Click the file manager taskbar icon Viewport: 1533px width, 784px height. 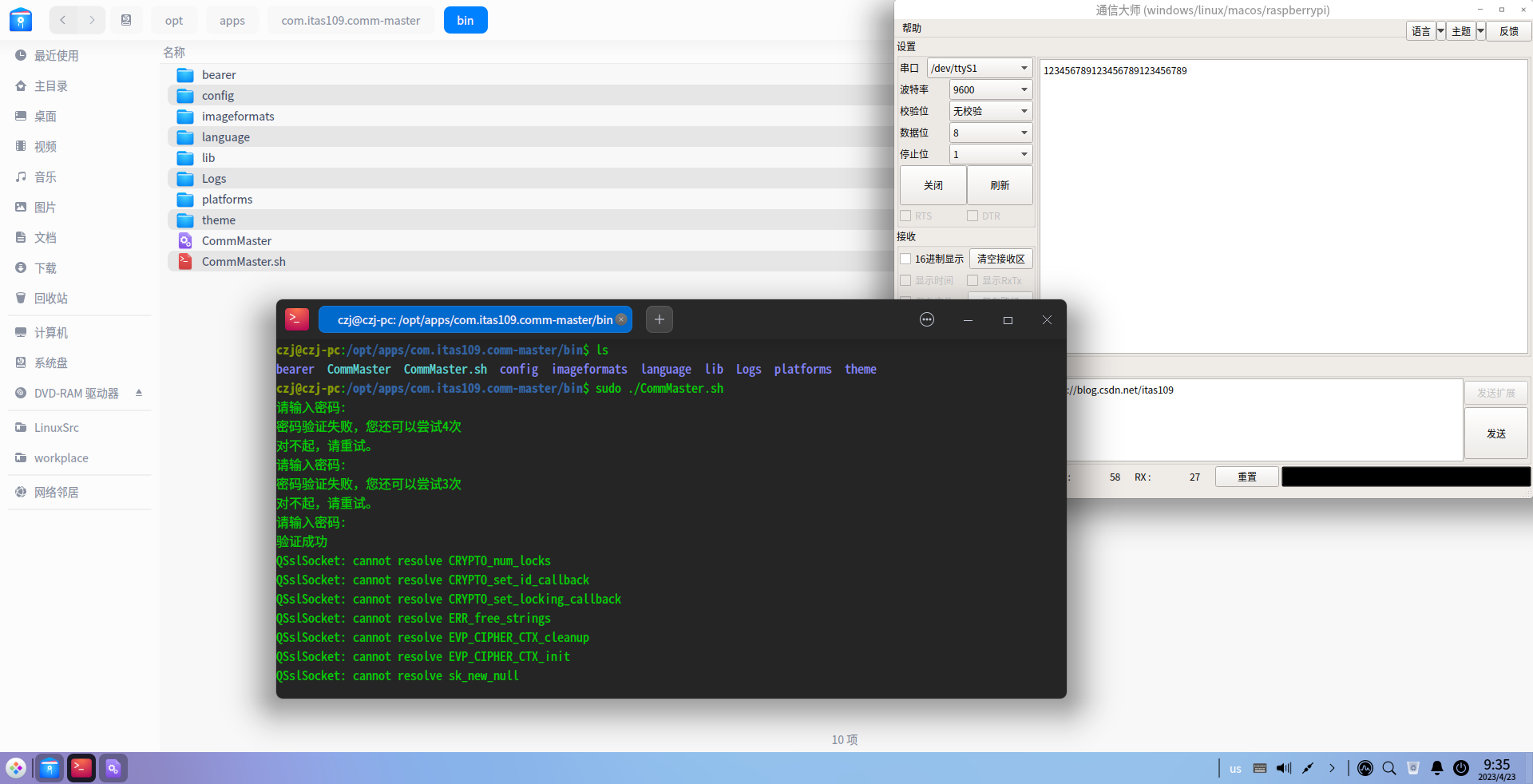[50, 768]
